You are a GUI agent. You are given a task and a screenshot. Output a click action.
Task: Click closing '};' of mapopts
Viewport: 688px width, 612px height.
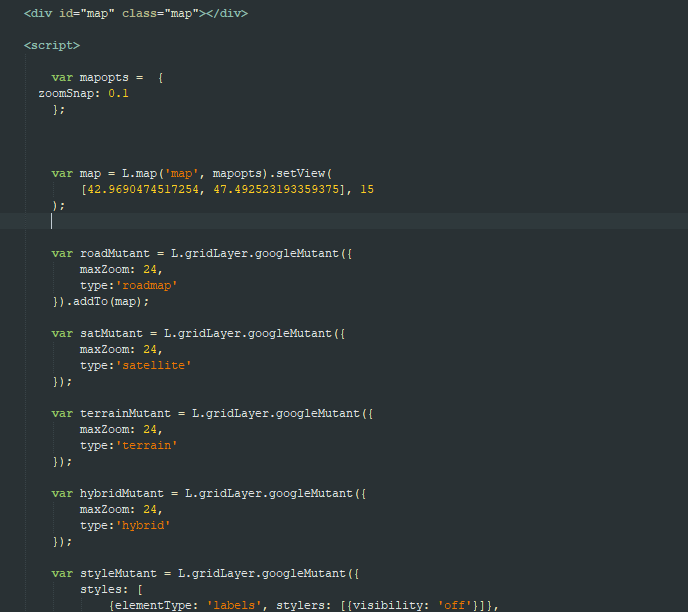(59, 110)
